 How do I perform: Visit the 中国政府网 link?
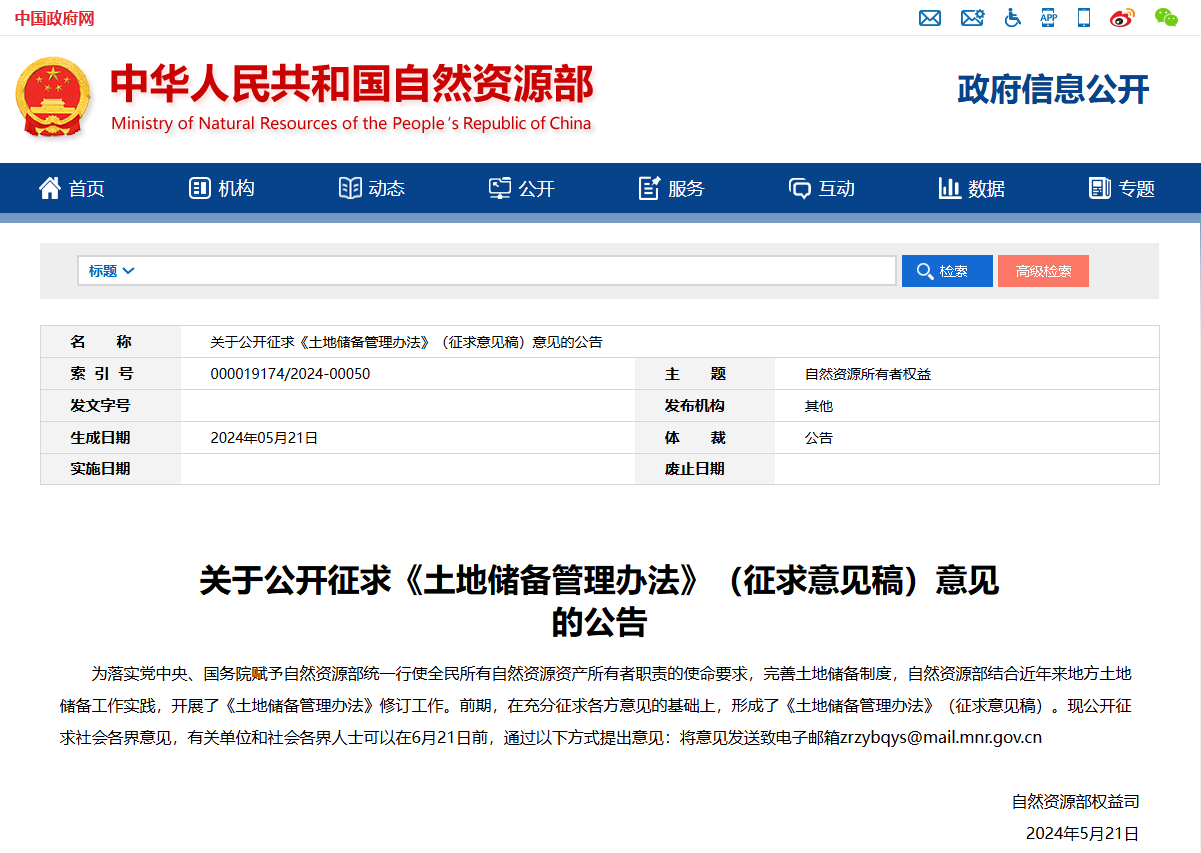52,18
